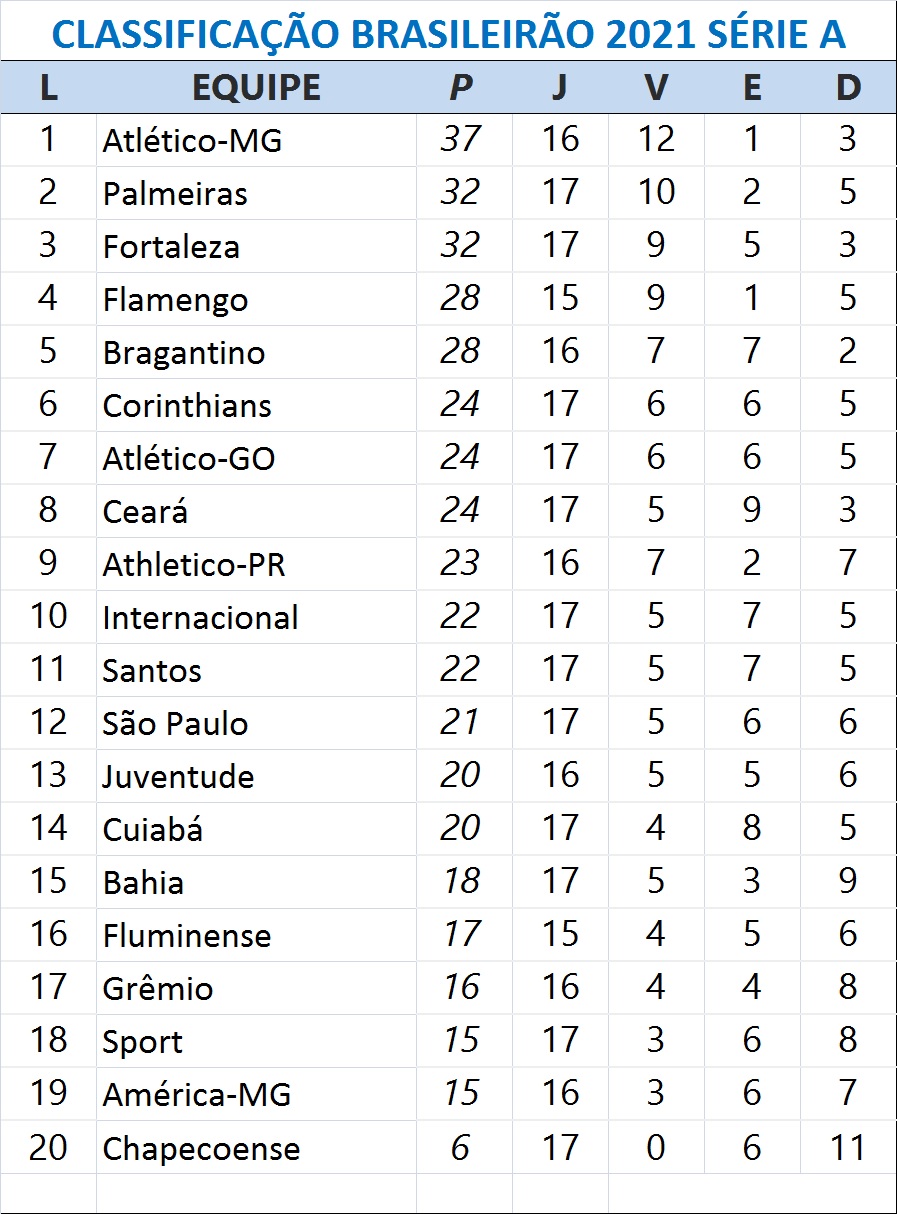Select the Palmeiras team cell
This screenshot has width=897, height=1214.
175,193
